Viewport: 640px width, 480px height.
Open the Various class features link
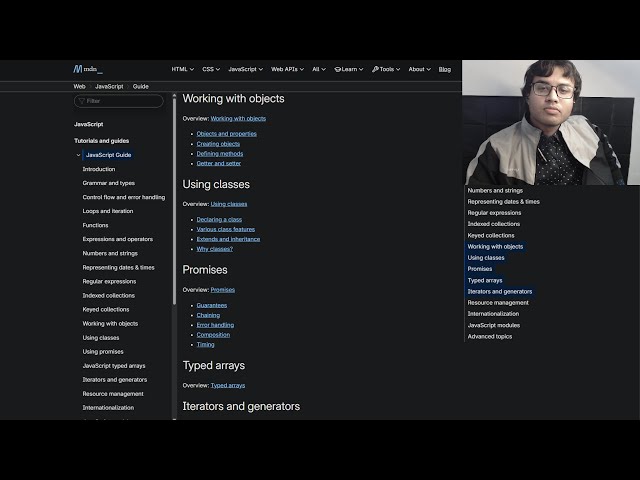225,229
